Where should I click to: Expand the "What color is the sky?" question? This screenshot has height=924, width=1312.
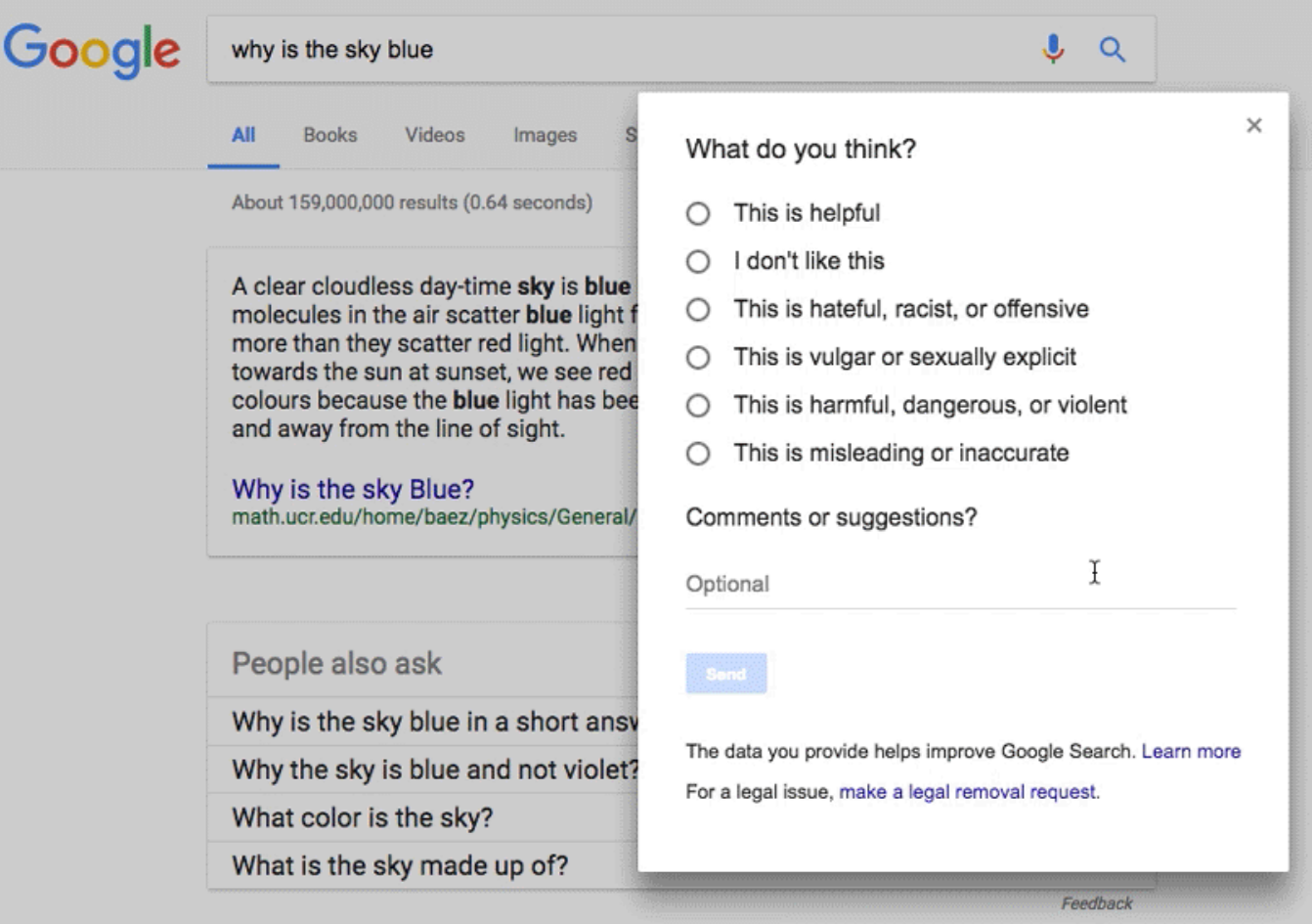coord(363,817)
